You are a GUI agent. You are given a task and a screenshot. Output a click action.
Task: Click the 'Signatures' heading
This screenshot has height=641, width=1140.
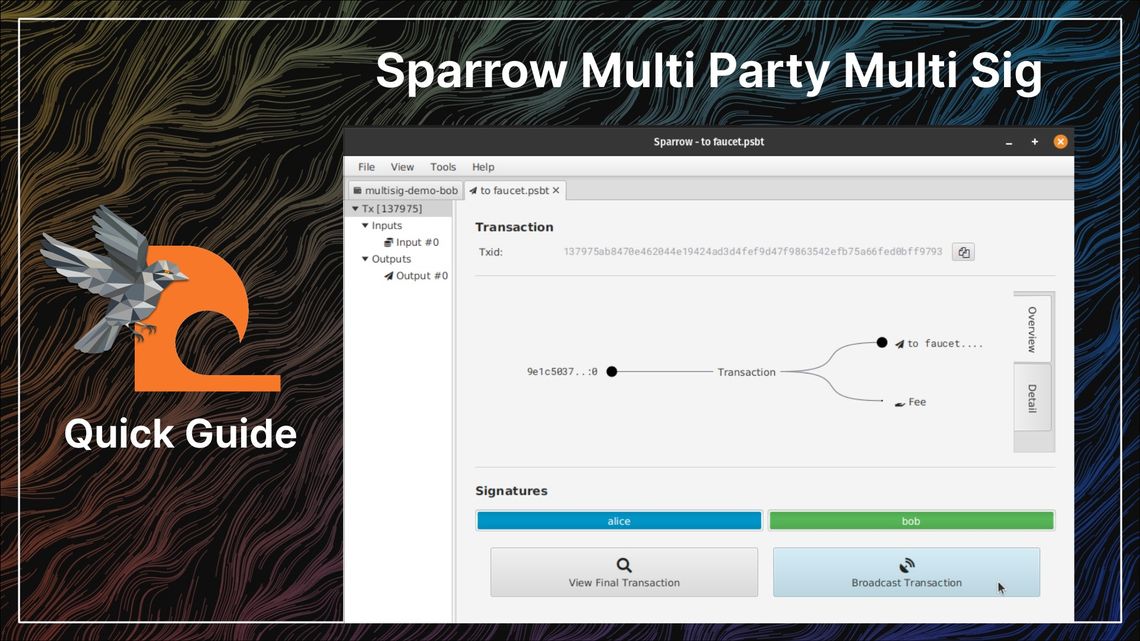click(511, 491)
